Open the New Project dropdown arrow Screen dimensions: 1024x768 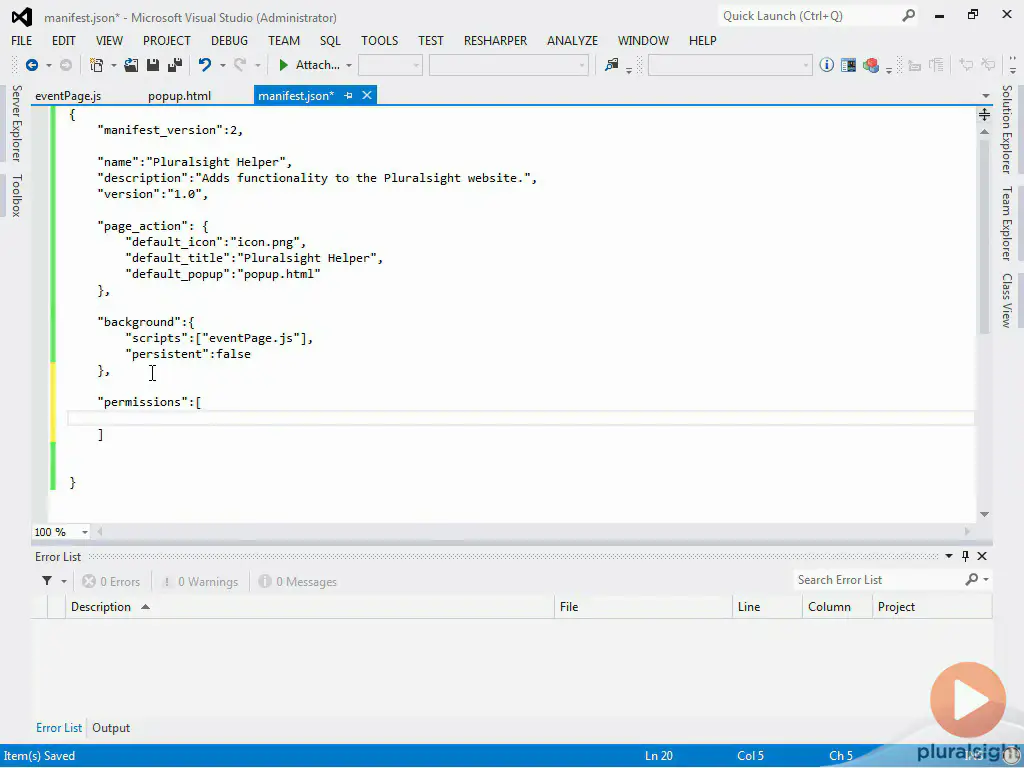pyautogui.click(x=113, y=65)
